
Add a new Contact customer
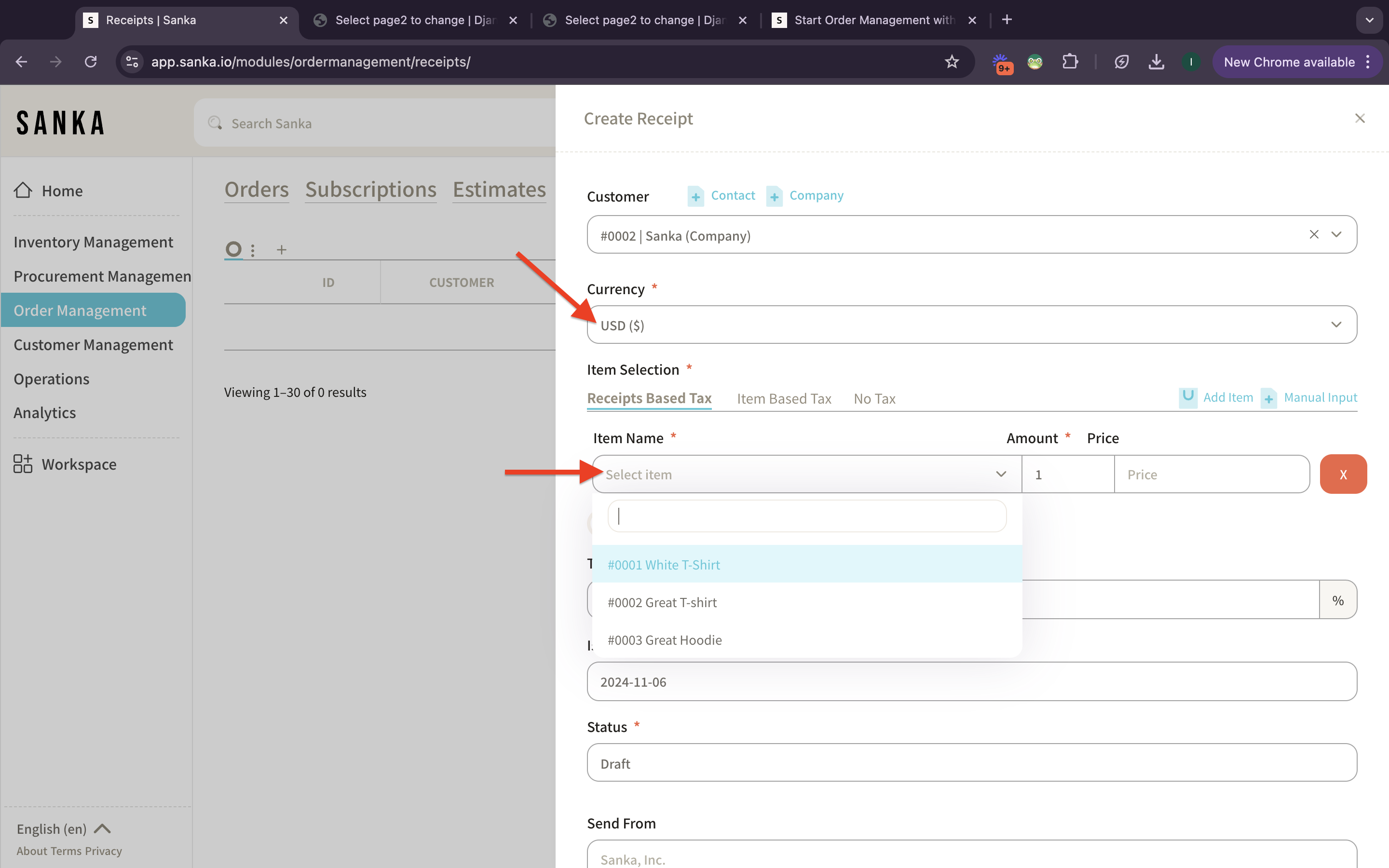coord(722,196)
